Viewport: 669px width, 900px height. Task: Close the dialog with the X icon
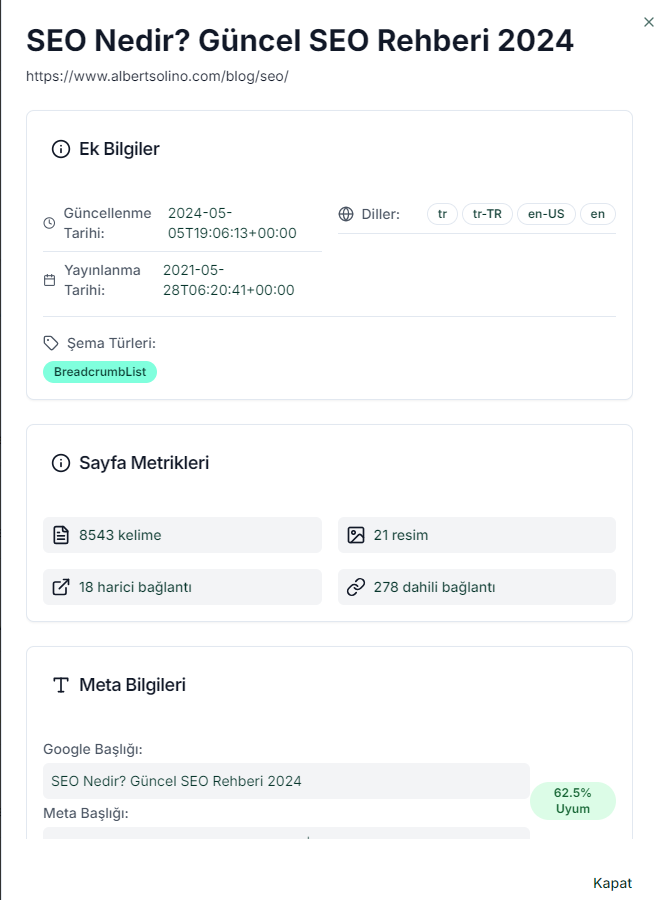click(x=649, y=21)
